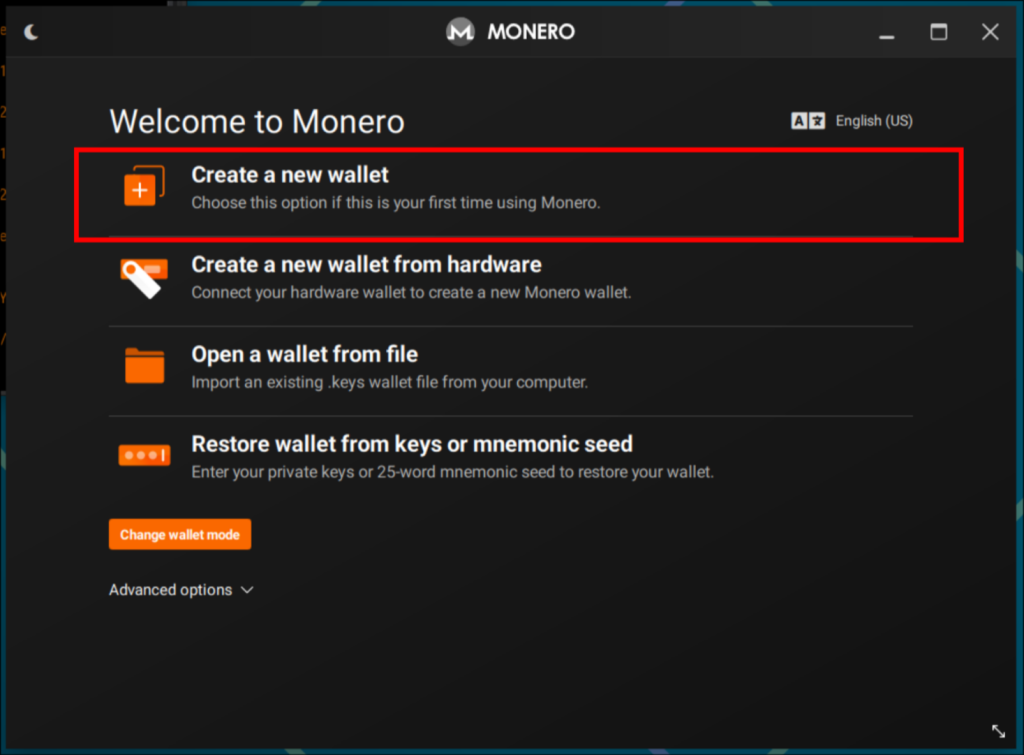1024x755 pixels.
Task: Click the mnemonic seed dots icon
Action: coord(143,454)
